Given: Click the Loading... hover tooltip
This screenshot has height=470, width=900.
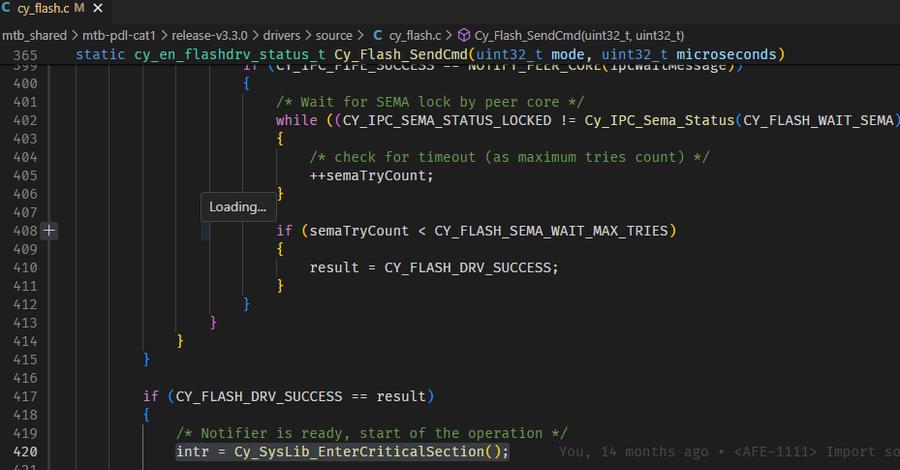Looking at the screenshot, I should 237,207.
